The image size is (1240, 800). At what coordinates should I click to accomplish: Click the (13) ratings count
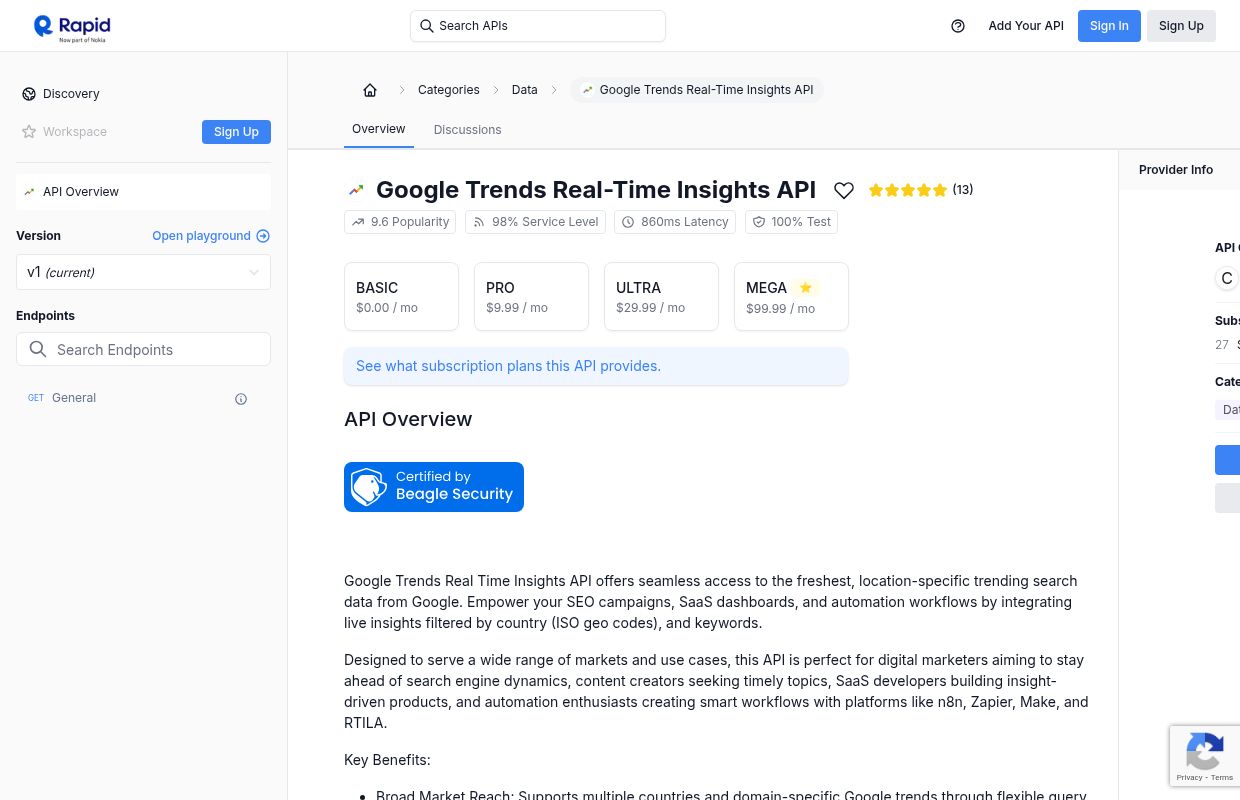click(x=963, y=190)
